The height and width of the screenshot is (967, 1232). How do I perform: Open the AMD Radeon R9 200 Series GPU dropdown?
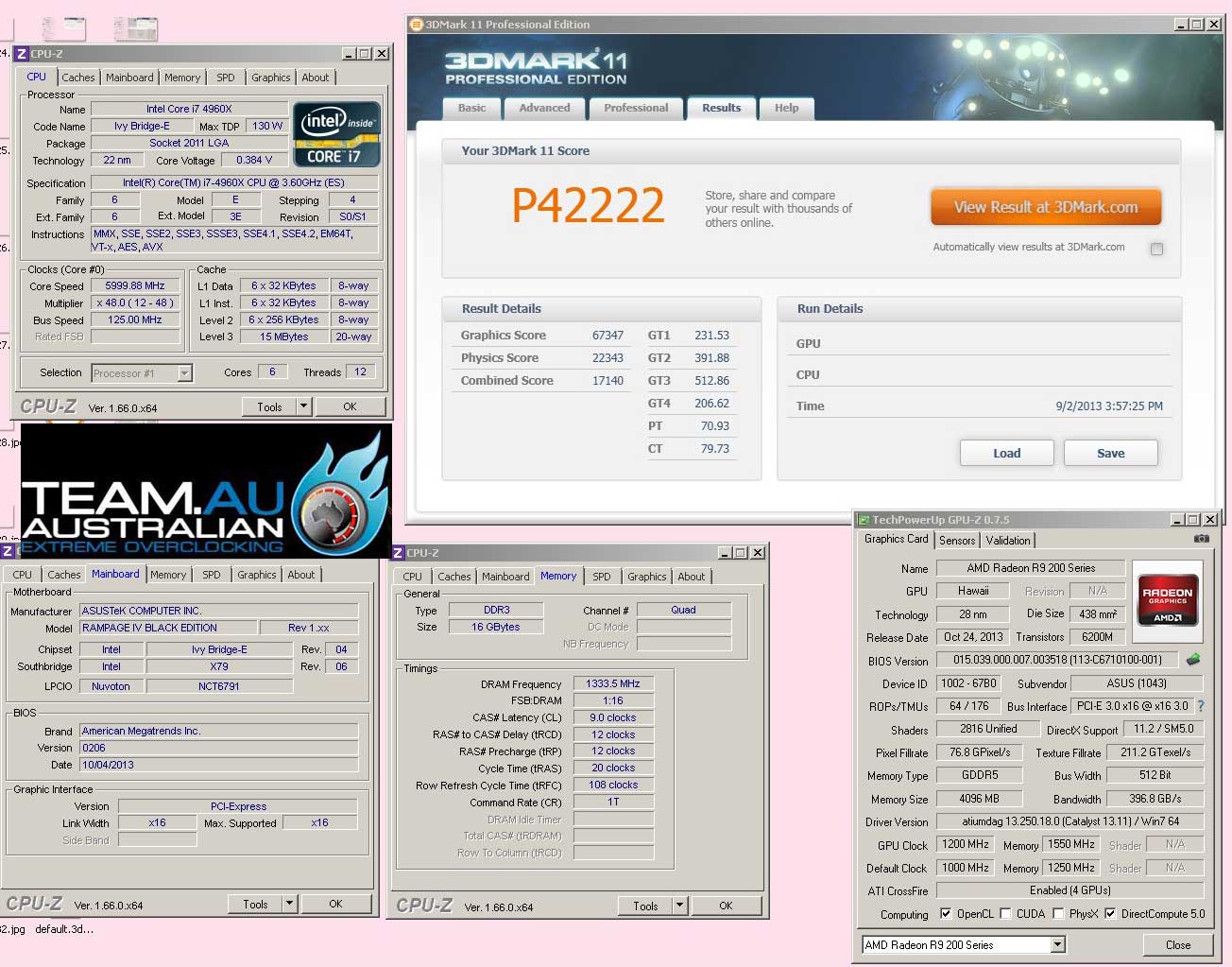click(1058, 944)
